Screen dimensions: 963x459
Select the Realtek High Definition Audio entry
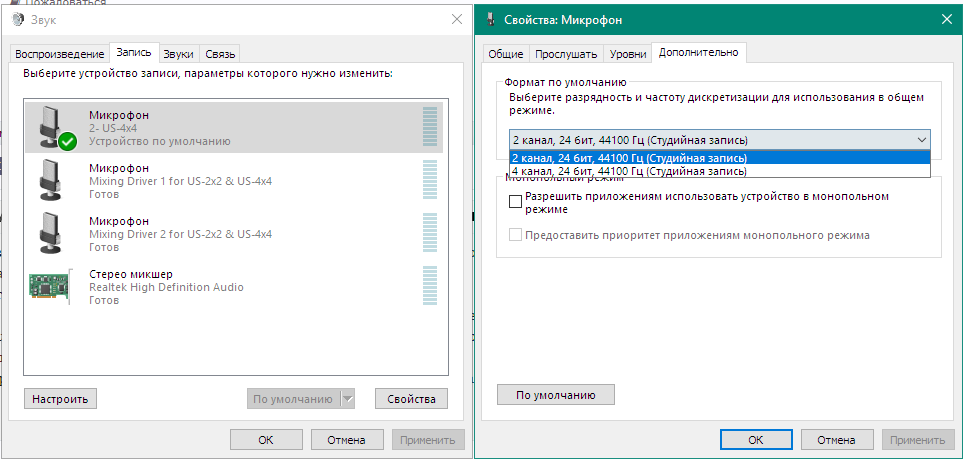[x=166, y=287]
